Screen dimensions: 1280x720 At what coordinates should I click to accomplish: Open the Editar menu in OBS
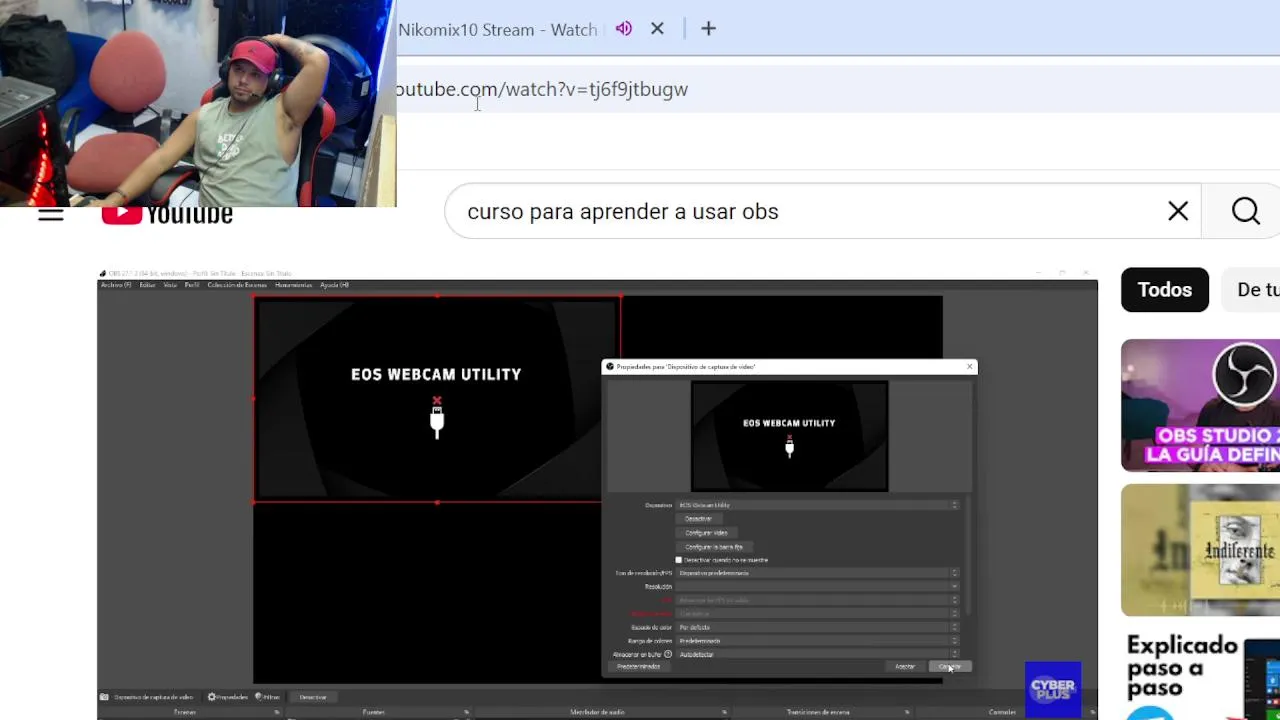point(147,285)
